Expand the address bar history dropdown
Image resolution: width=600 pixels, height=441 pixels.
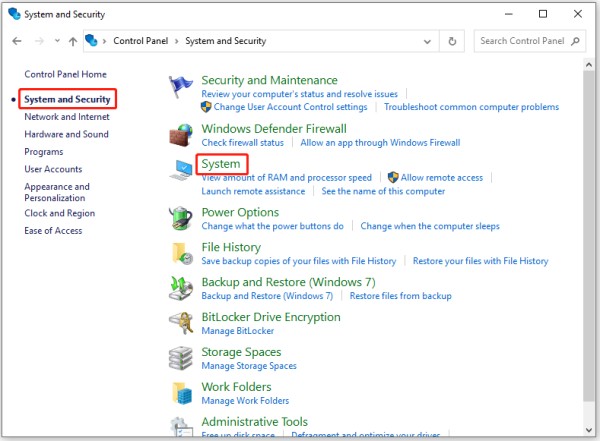coord(427,41)
